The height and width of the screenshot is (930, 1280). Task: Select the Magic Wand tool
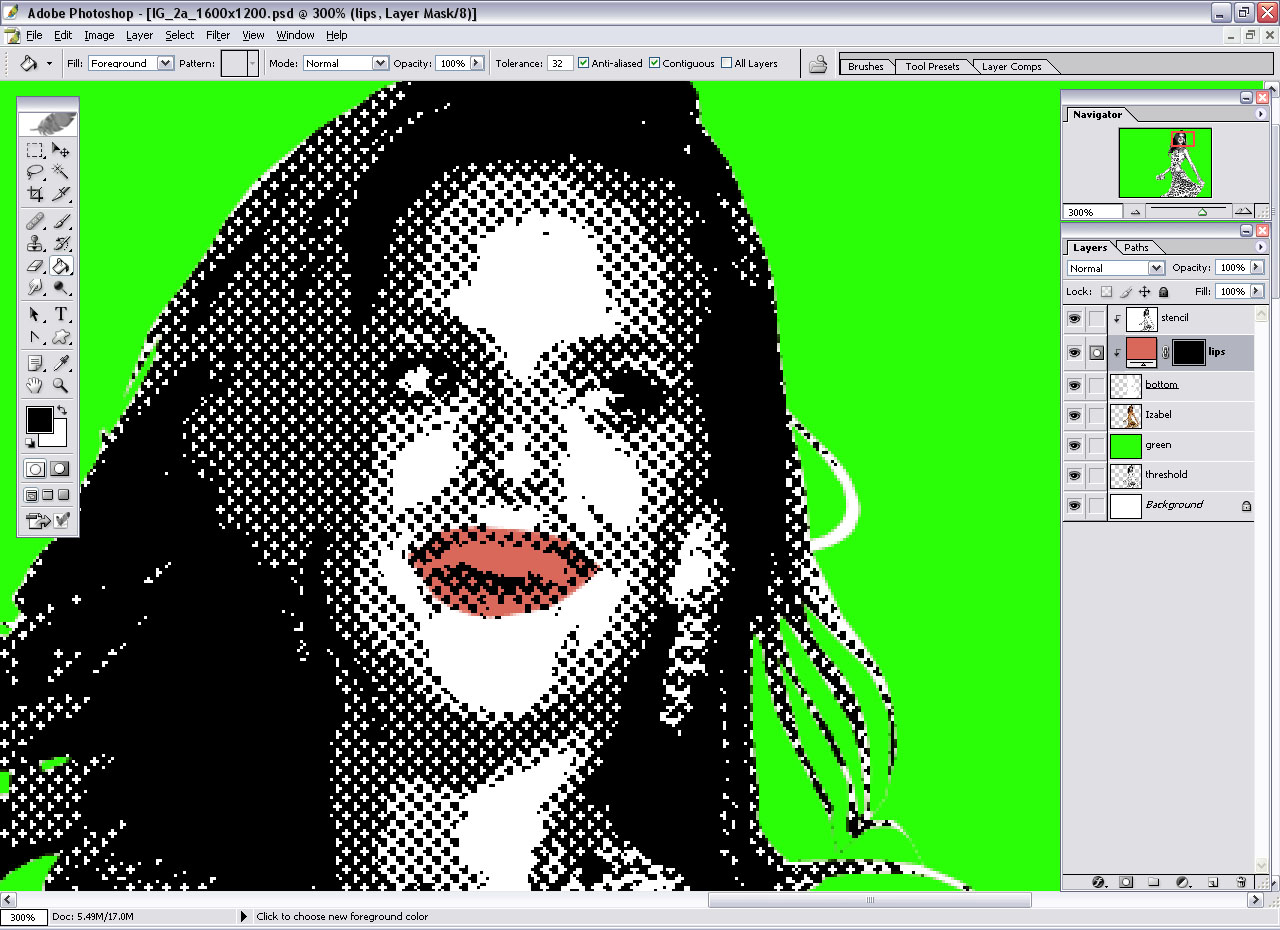(x=61, y=172)
